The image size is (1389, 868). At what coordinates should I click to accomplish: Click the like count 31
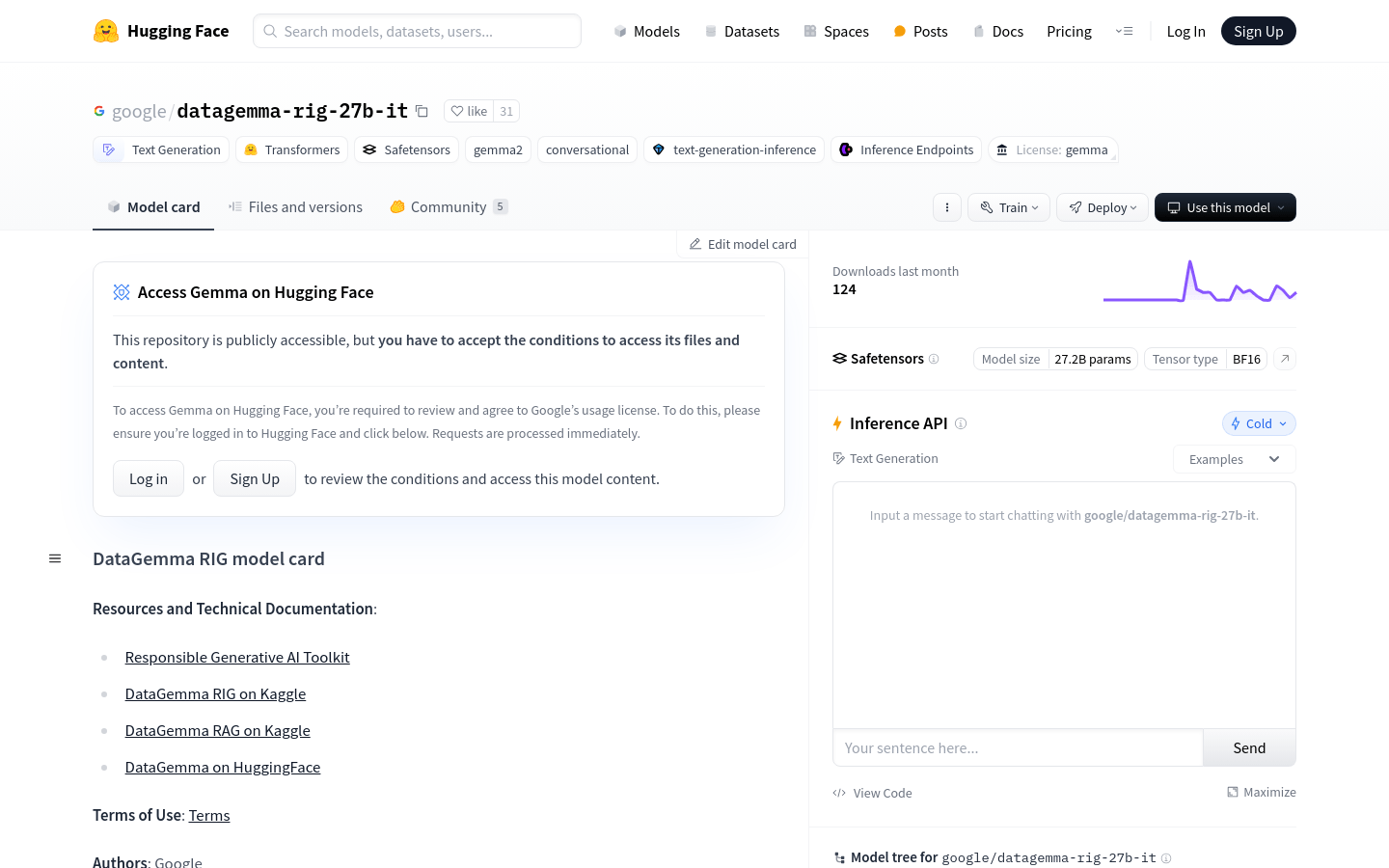(506, 111)
